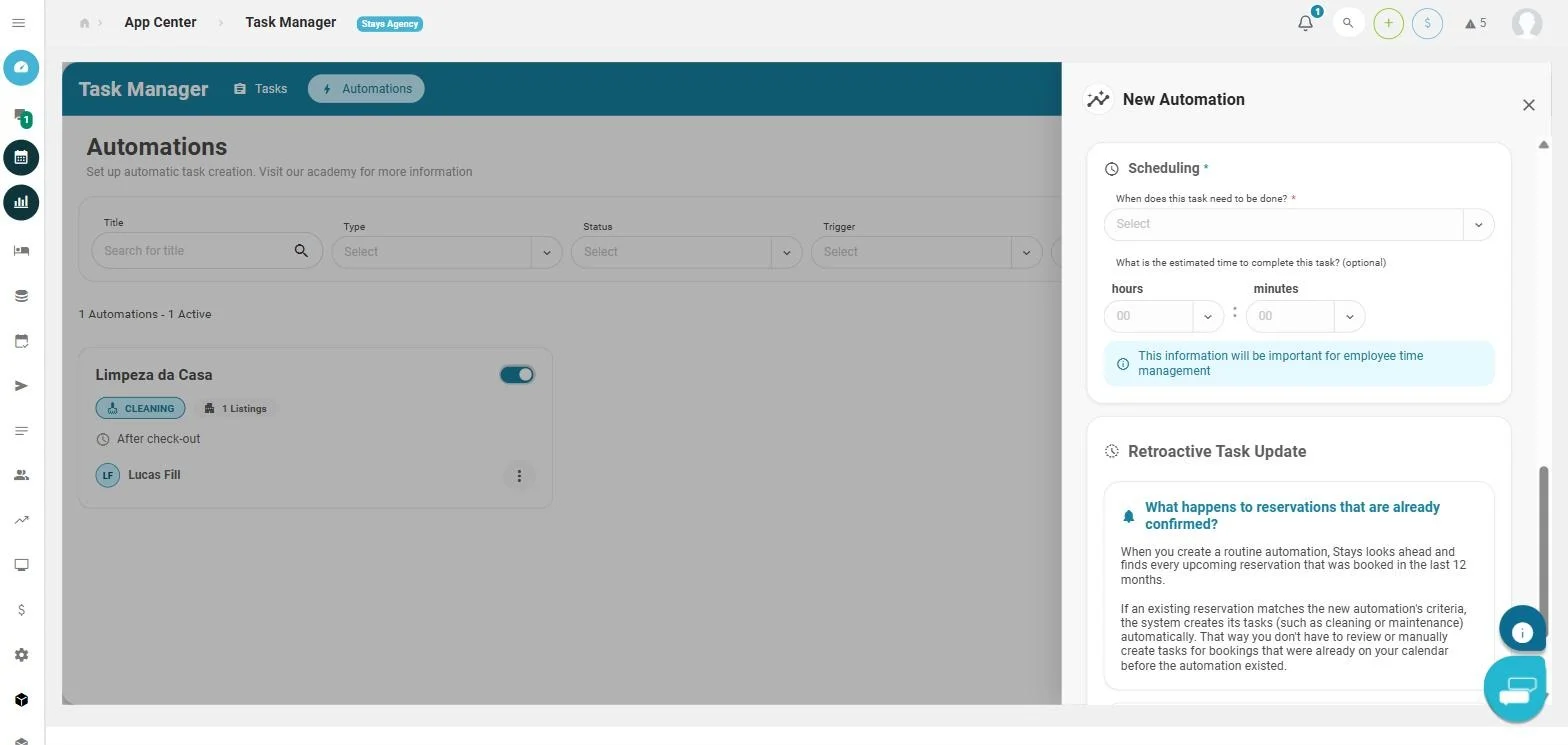Close the New Automation panel

tap(1528, 105)
